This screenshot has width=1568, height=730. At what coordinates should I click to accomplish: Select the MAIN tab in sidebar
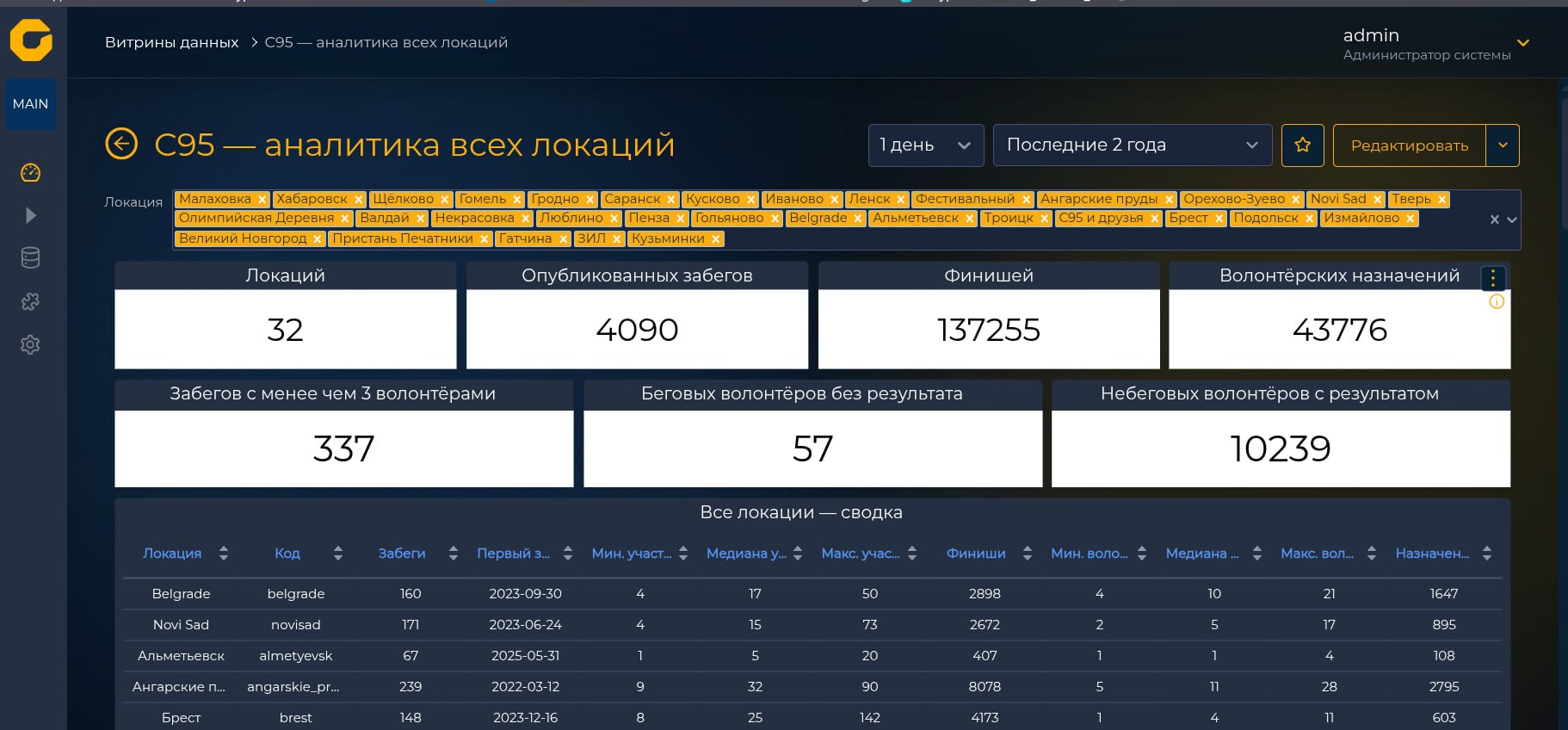point(31,104)
